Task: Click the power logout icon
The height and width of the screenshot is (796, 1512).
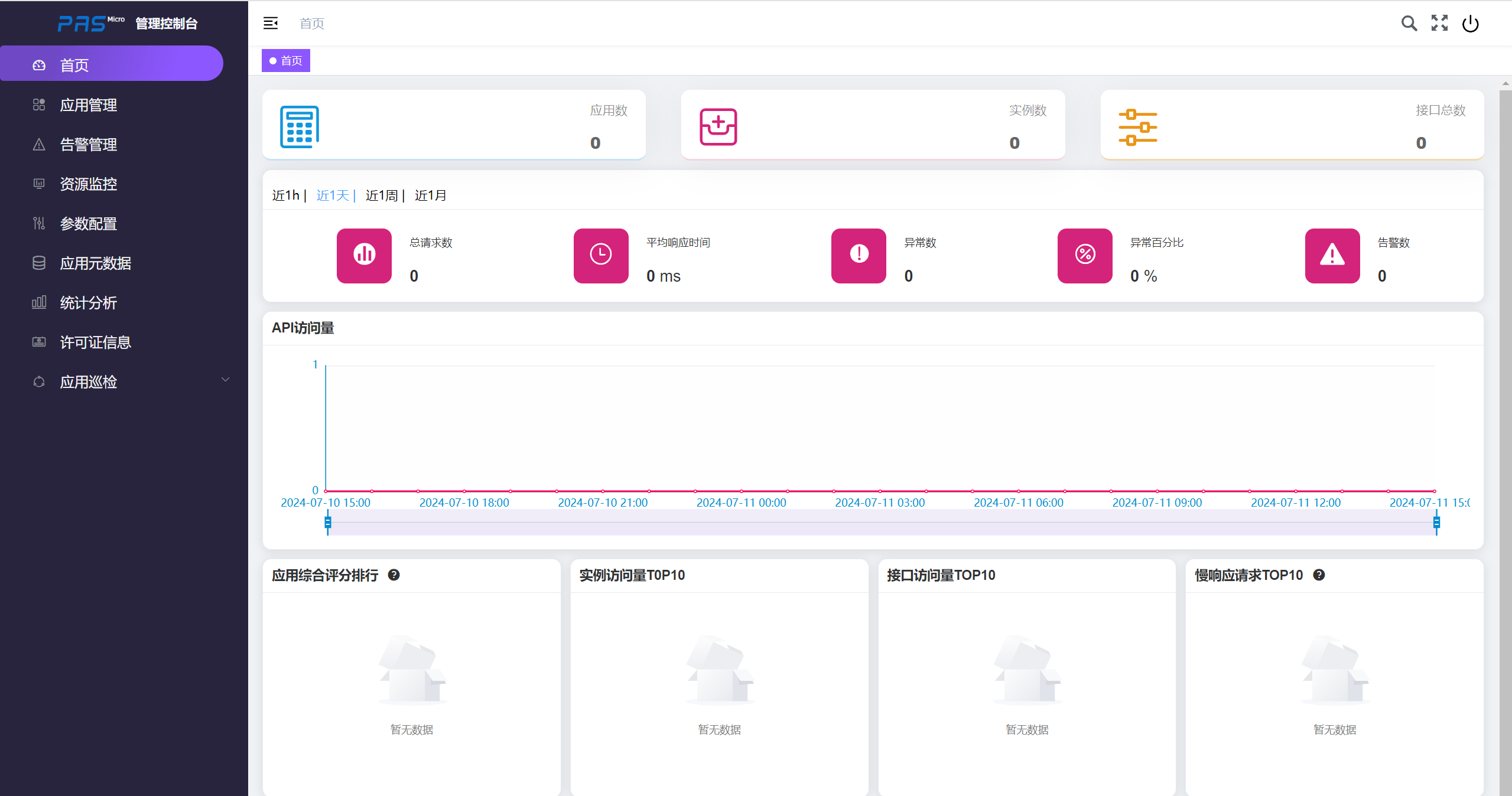Action: [1470, 24]
